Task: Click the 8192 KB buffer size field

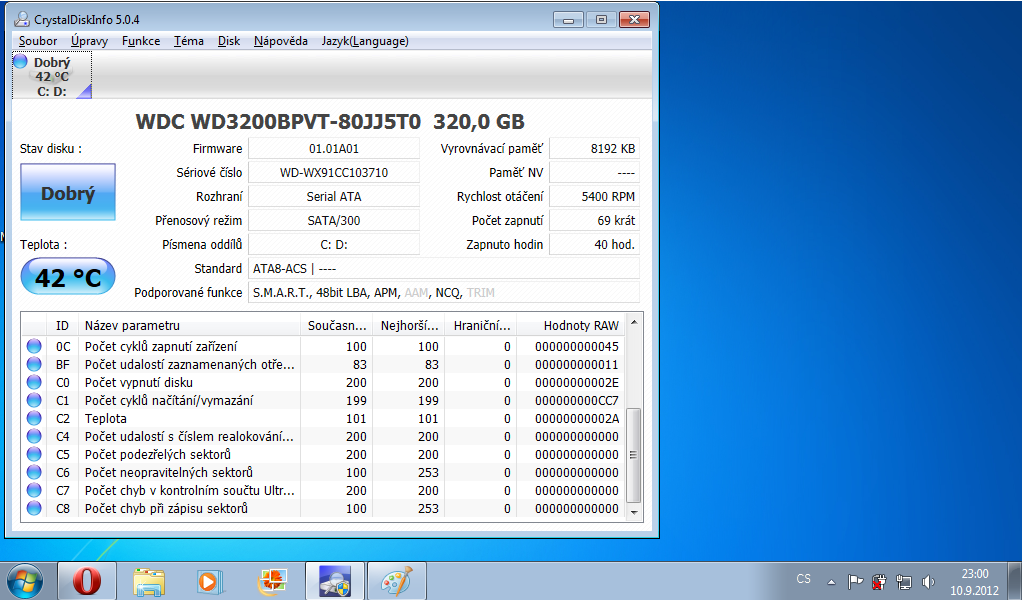Action: 594,149
